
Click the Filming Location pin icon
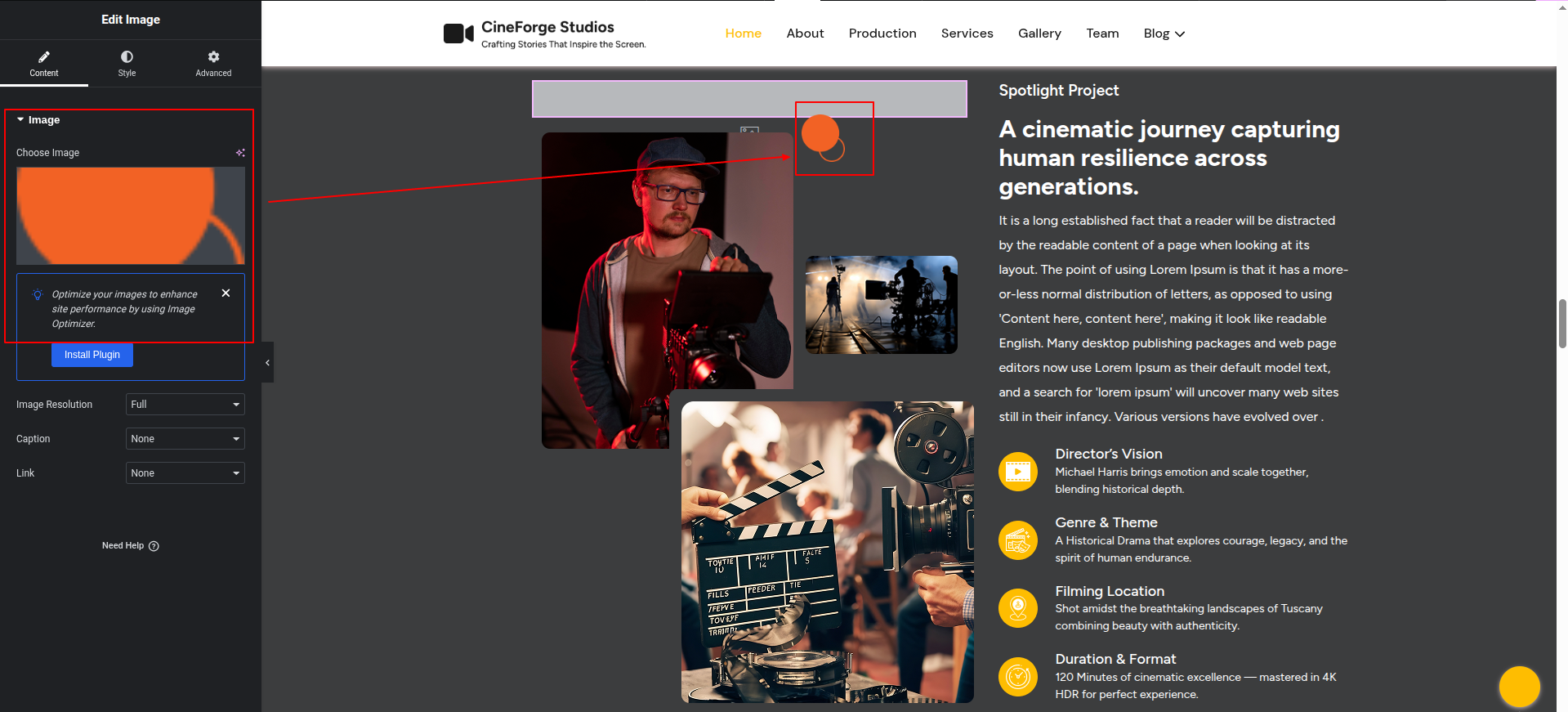(x=1017, y=608)
